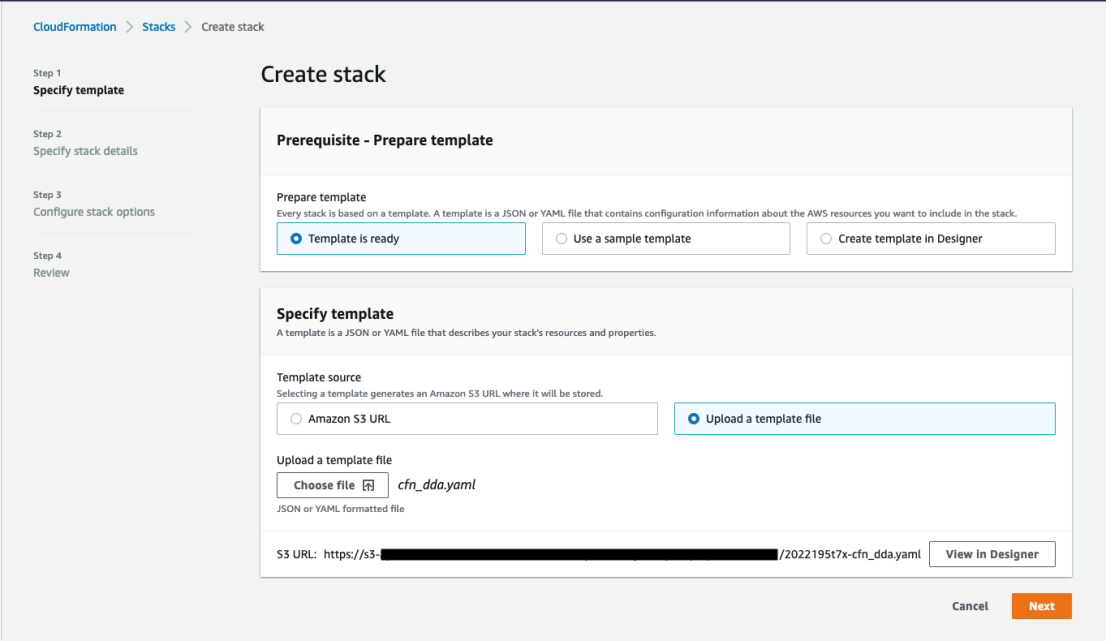Click the file upload icon in Choose file button
Screen dimensions: 1106x641
[368, 485]
